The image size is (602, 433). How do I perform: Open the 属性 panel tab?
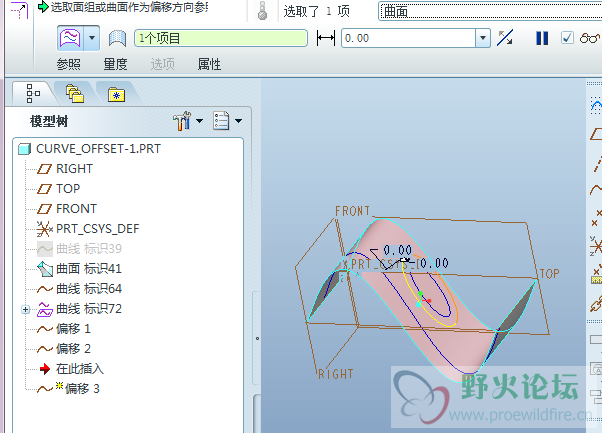209,64
